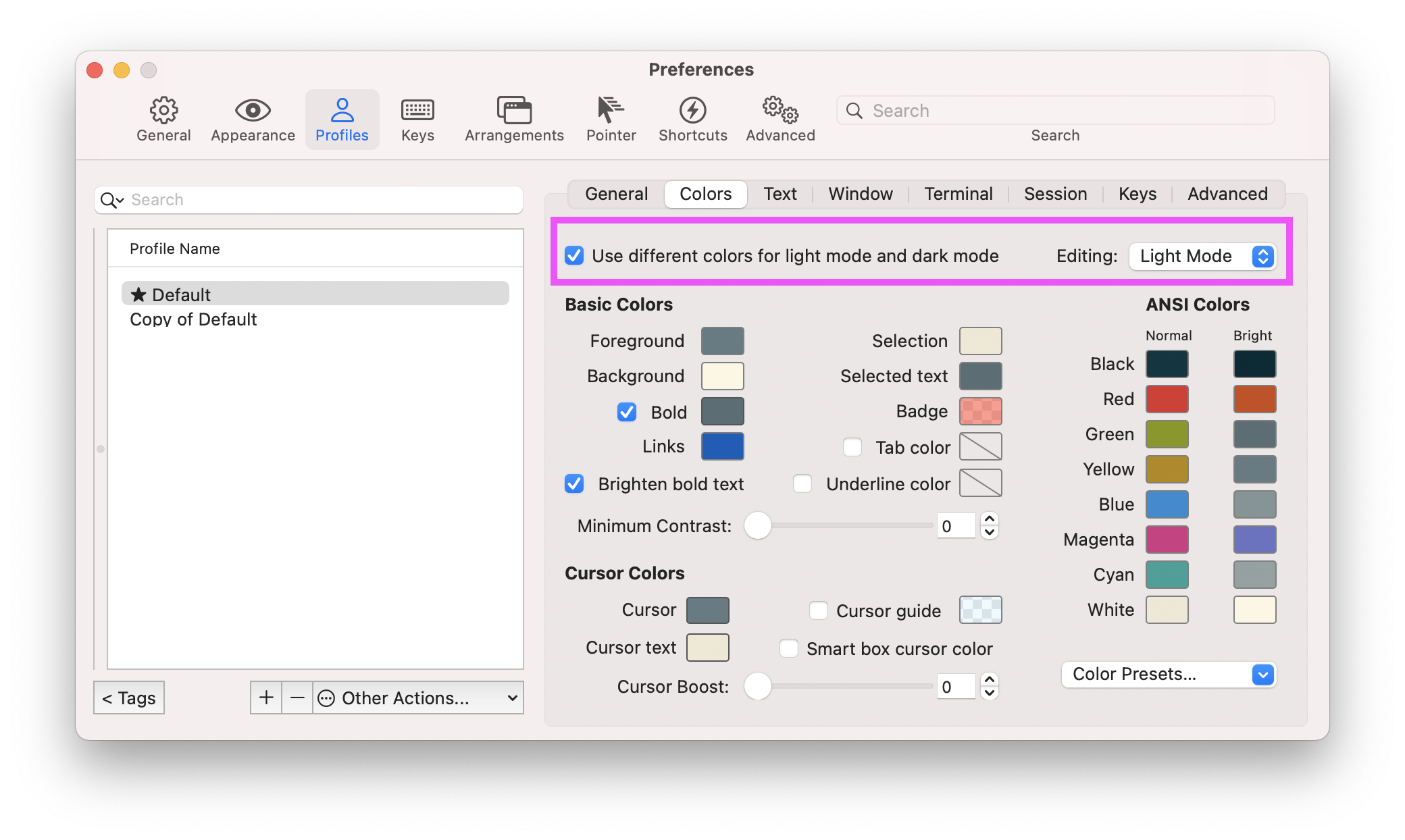Open the Cursor color swatch

click(708, 610)
